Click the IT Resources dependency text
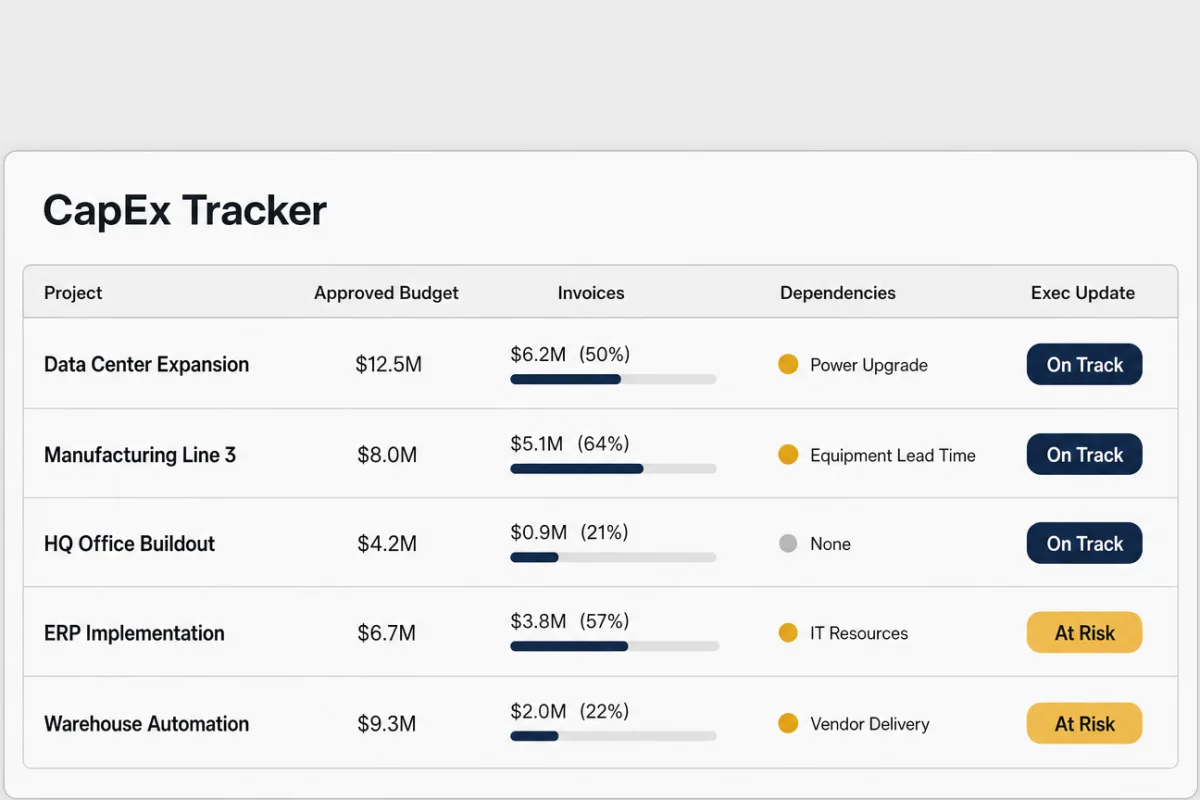 point(859,633)
